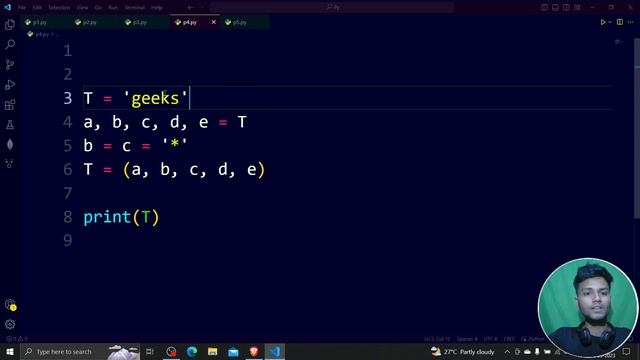The width and height of the screenshot is (640, 360).
Task: Run the Python file with play button
Action: [602, 22]
